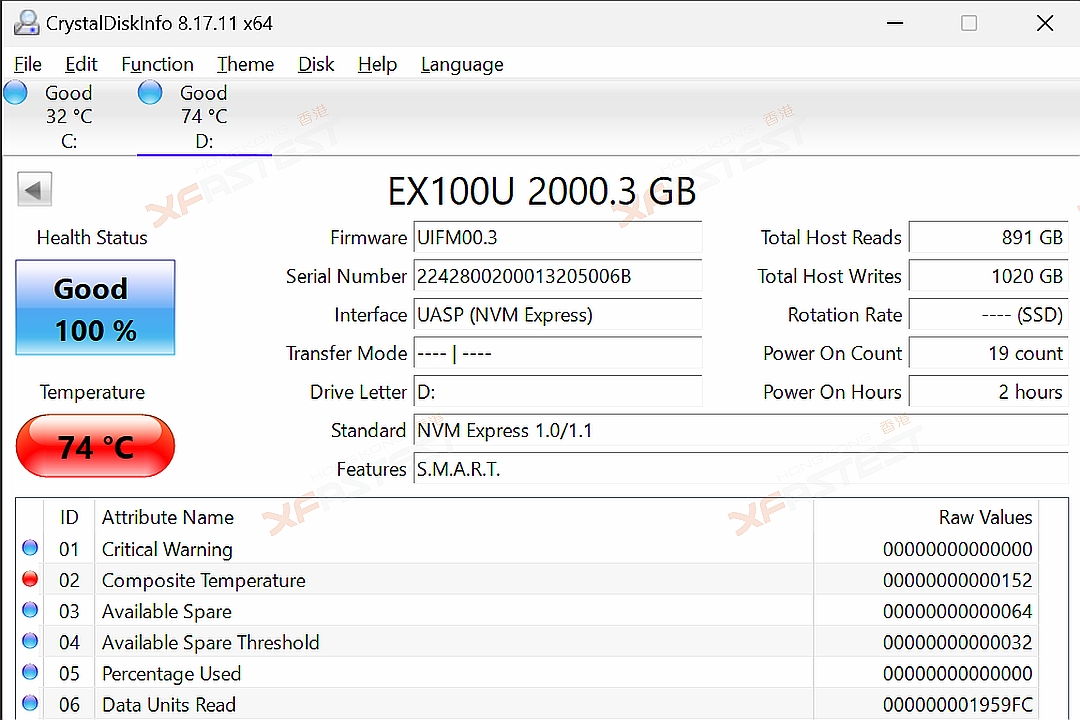The height and width of the screenshot is (720, 1080).
Task: Click the CrystalDiskInfo app icon in title bar
Action: (x=27, y=23)
